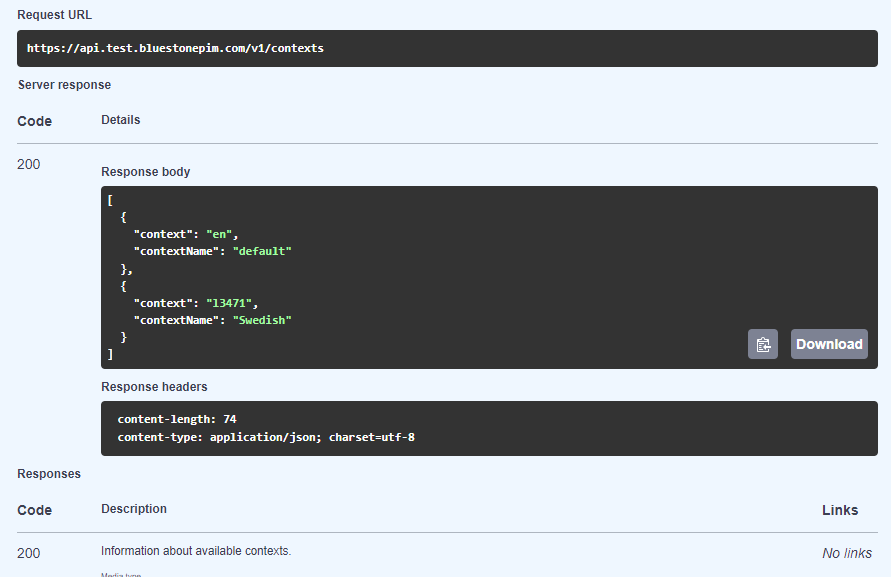
Task: Click the Response body label
Action: (145, 172)
